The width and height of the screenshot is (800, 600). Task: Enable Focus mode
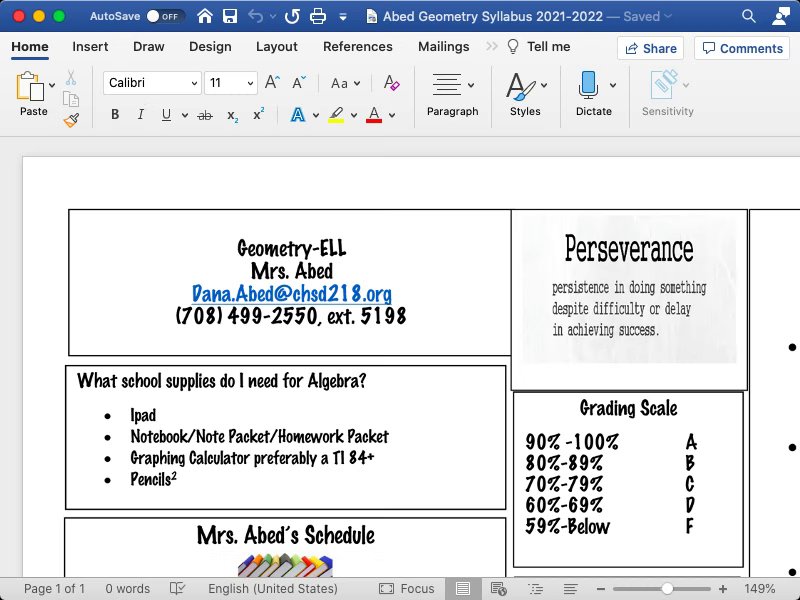click(x=407, y=589)
